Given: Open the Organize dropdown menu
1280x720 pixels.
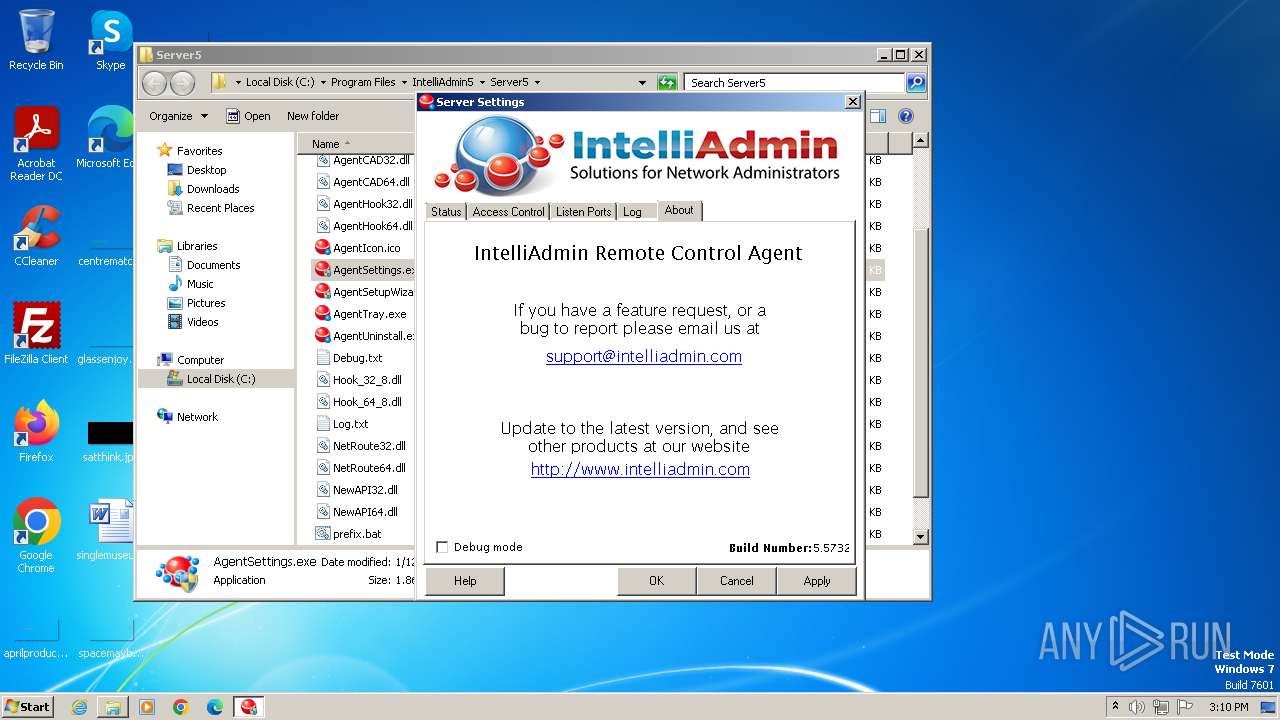Looking at the screenshot, I should click(x=178, y=116).
